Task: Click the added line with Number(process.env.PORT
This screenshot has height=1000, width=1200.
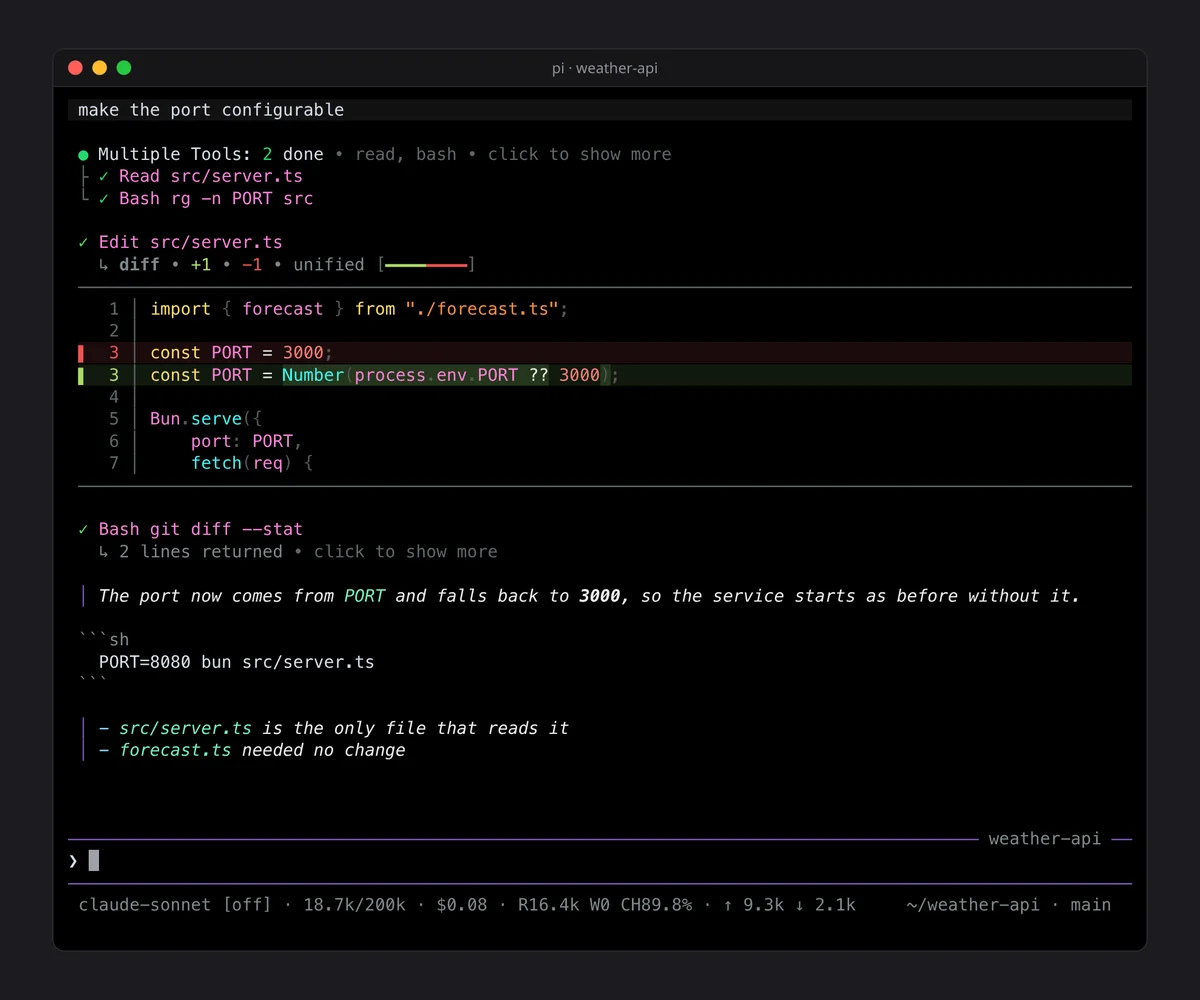Action: (385, 375)
